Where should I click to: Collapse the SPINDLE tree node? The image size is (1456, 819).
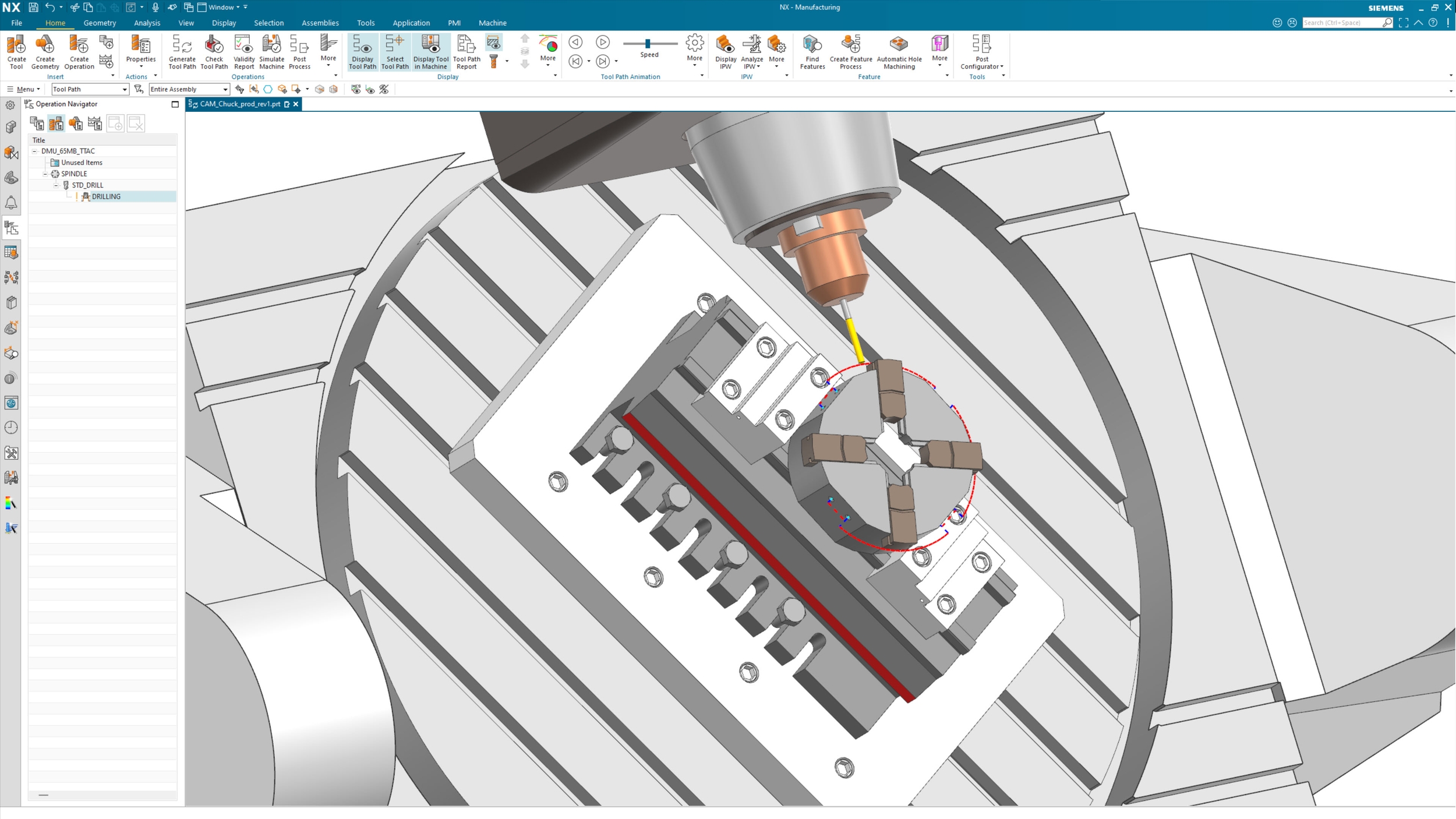[x=45, y=174]
